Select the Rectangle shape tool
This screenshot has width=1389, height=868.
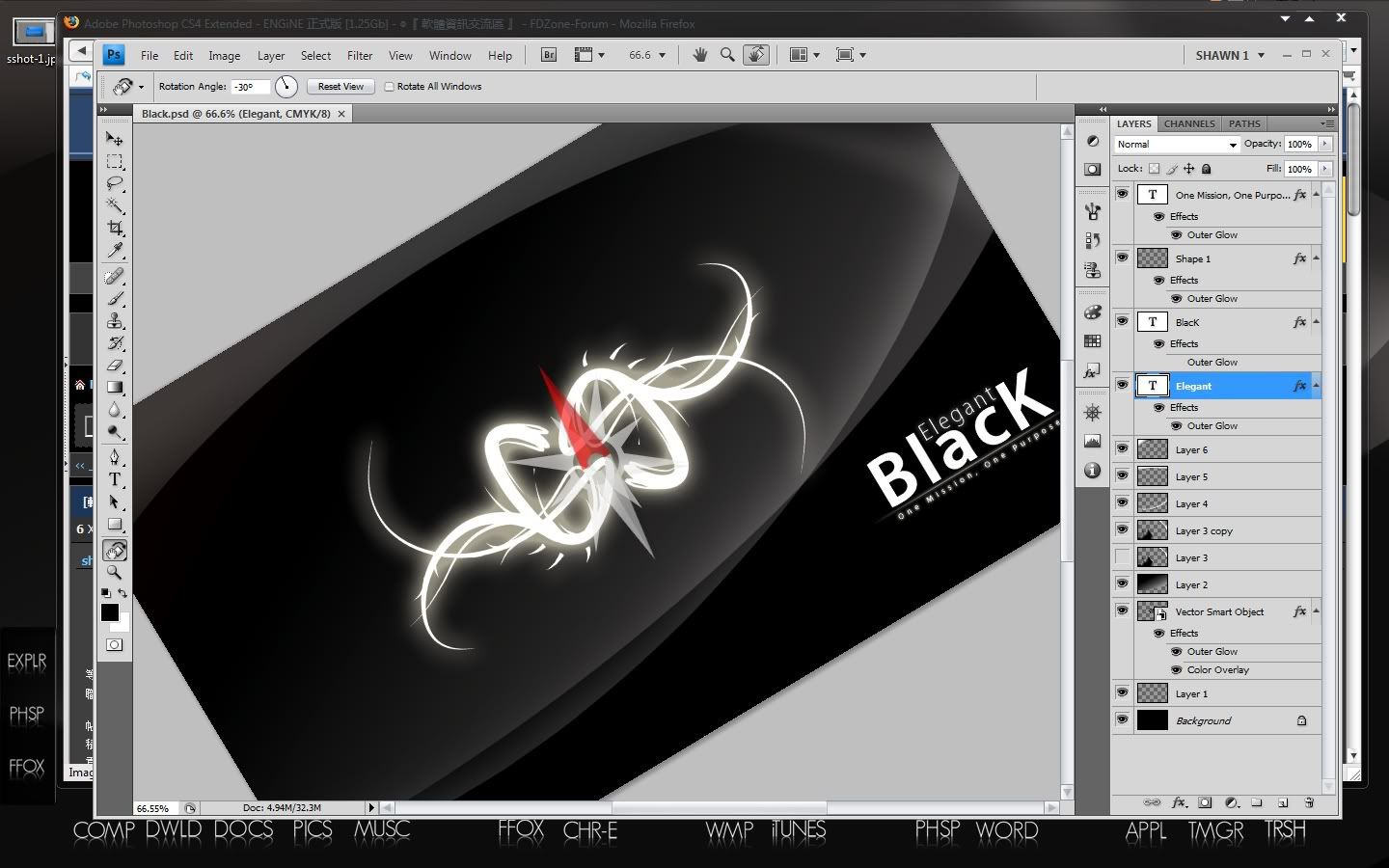(x=115, y=525)
